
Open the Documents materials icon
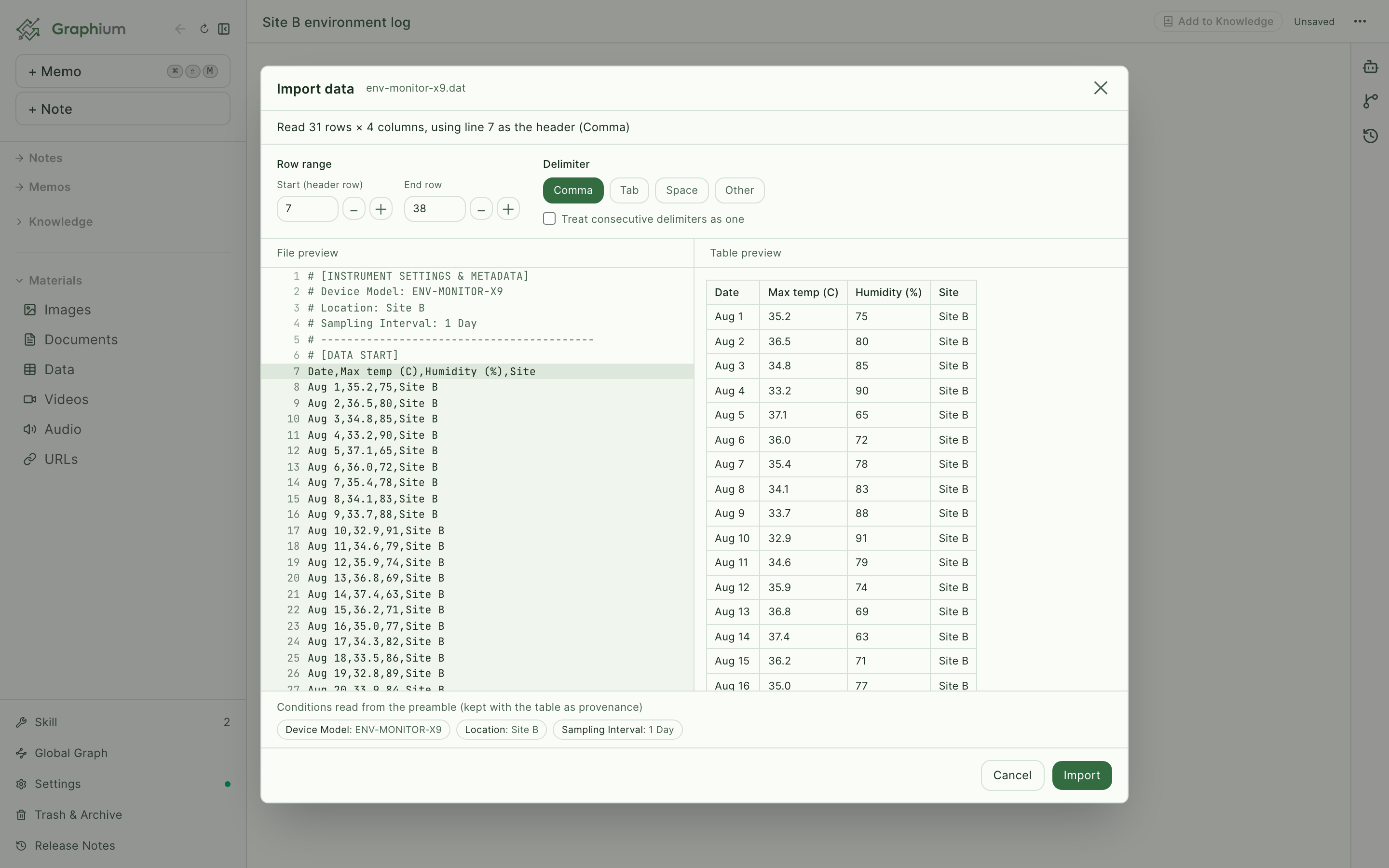pos(30,340)
